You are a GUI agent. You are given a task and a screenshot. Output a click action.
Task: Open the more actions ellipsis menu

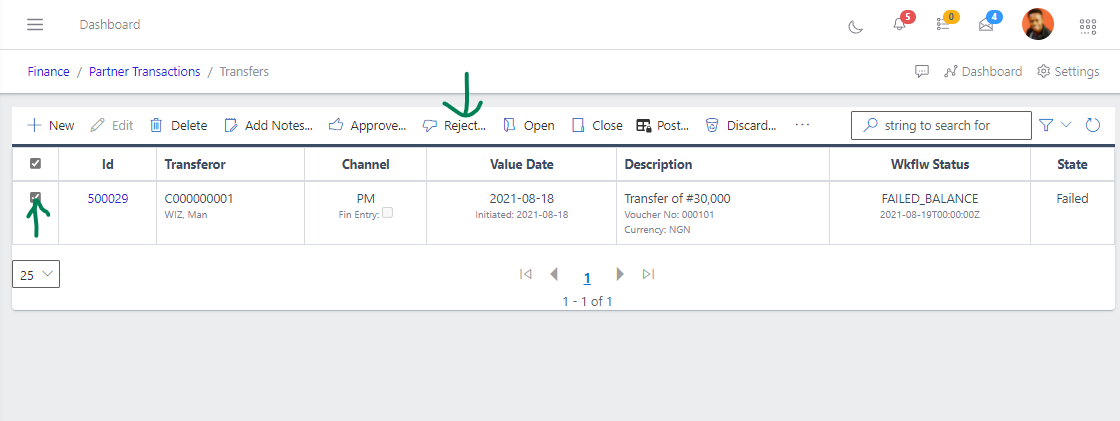(802, 124)
